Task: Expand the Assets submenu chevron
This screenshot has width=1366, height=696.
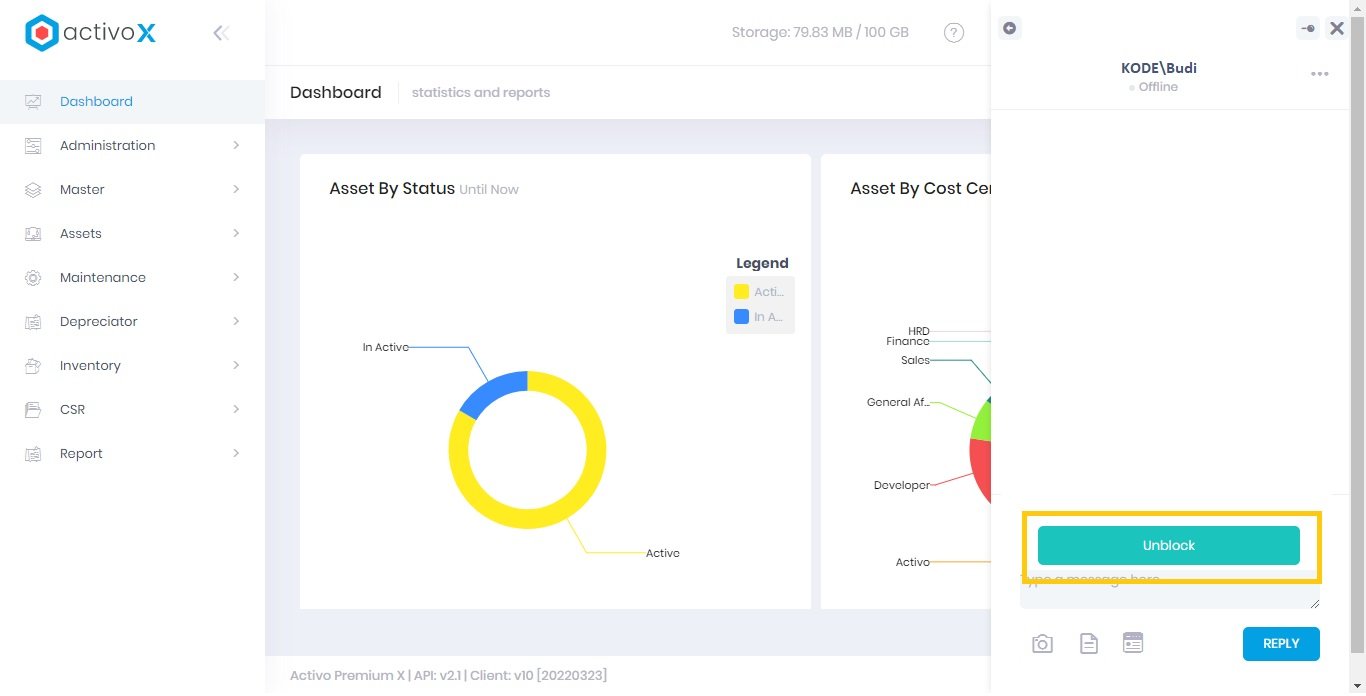Action: tap(236, 233)
